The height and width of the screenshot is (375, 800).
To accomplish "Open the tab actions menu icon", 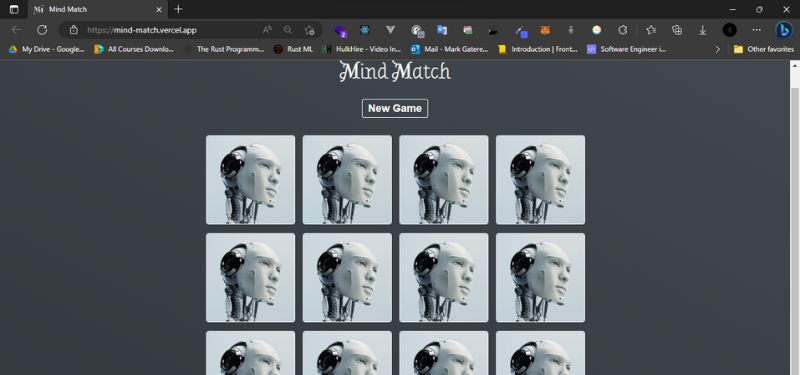I will pos(14,9).
